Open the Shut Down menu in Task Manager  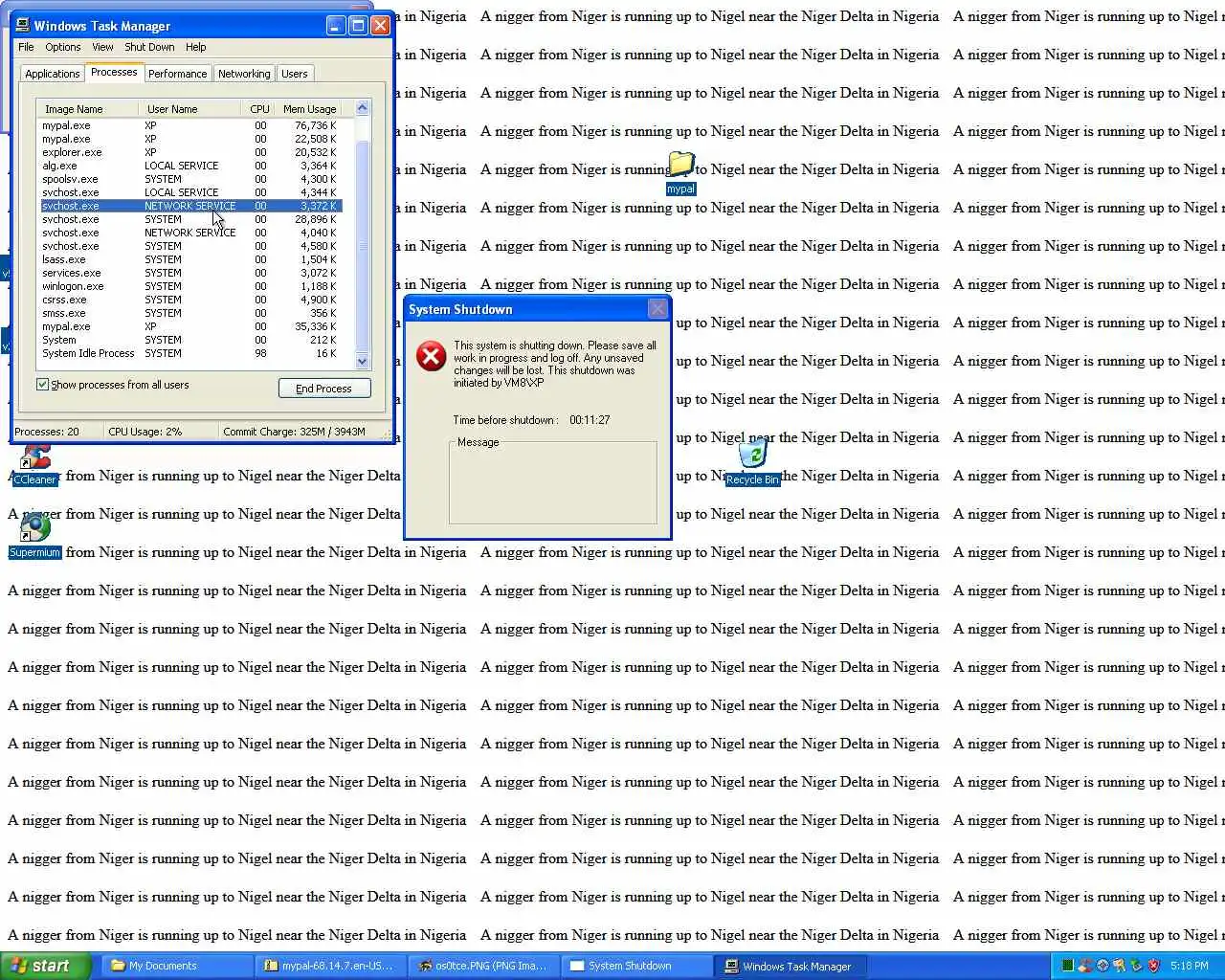coord(149,47)
